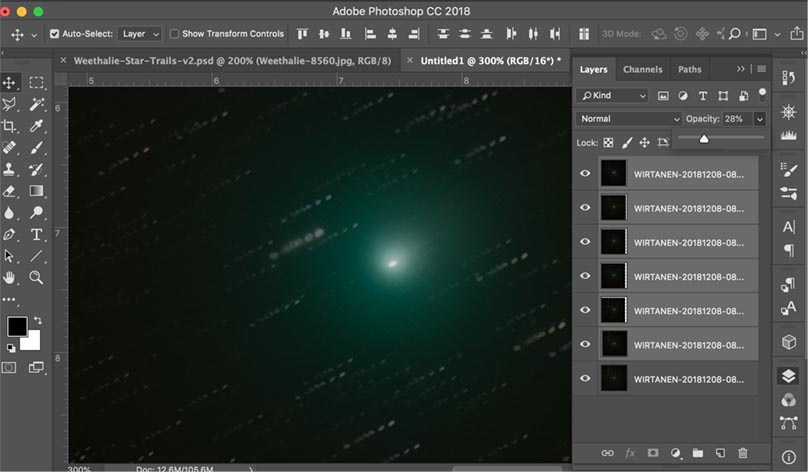Screen dimensions: 809x472
Task: Uncheck the Auto-Select checkbox
Action: coord(55,34)
